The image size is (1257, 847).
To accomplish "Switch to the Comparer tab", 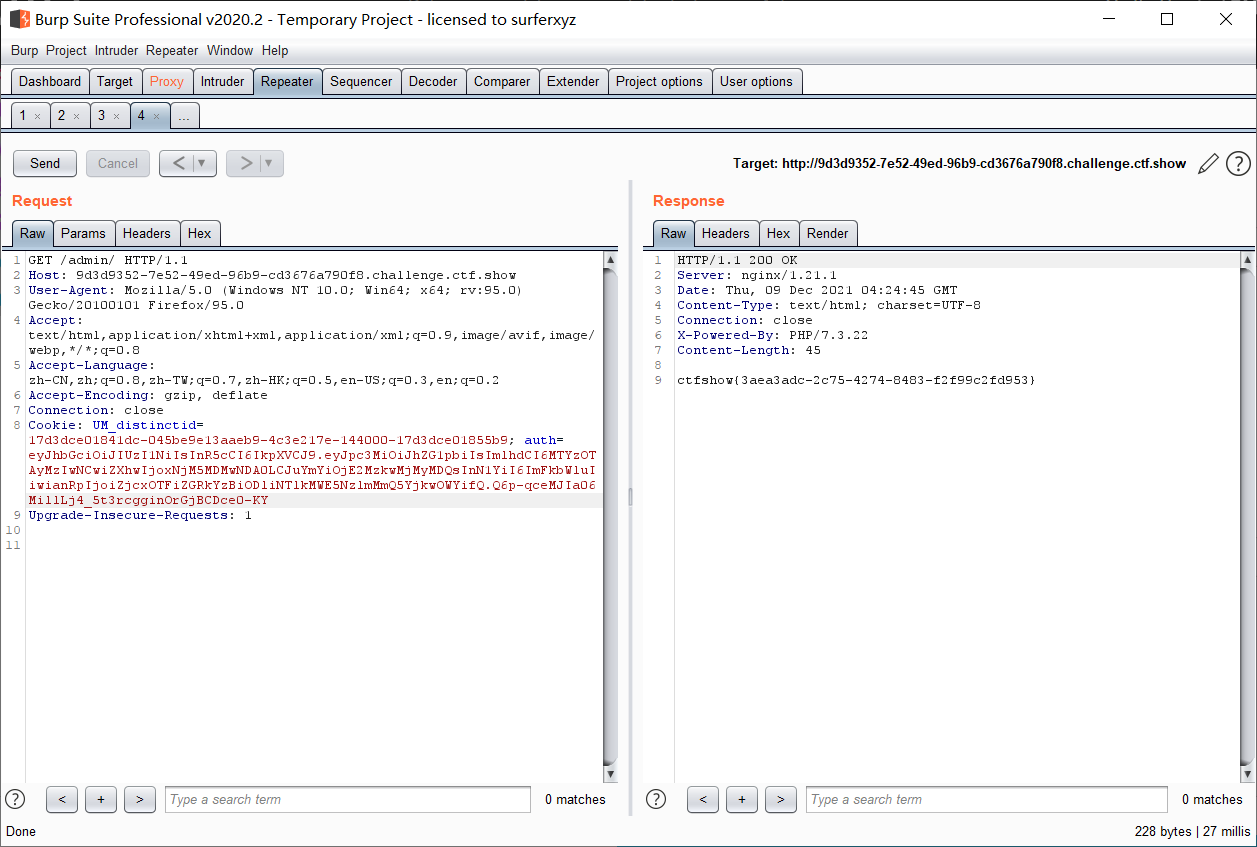I will tap(502, 82).
